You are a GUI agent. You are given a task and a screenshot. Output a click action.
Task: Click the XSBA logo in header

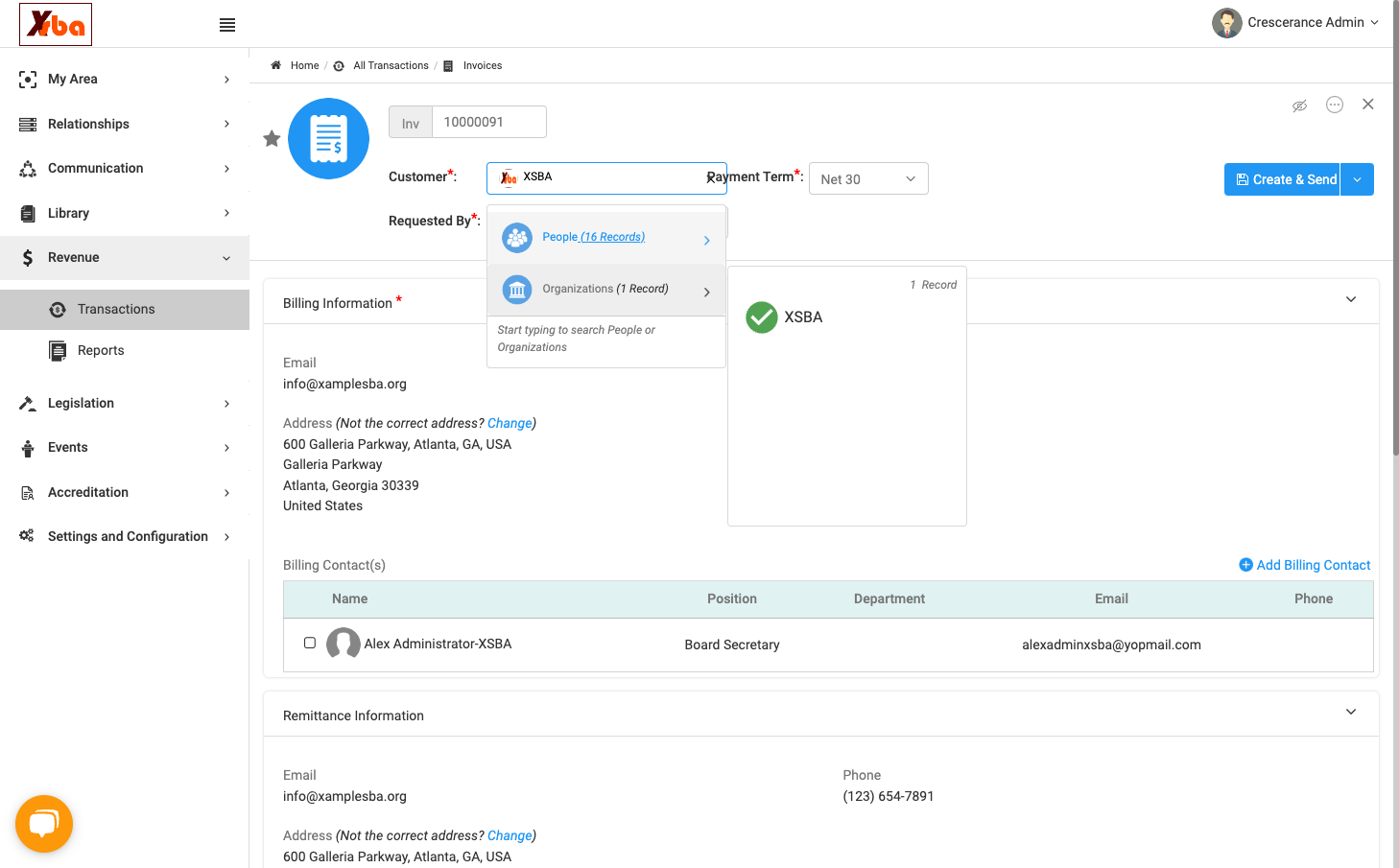pos(56,24)
